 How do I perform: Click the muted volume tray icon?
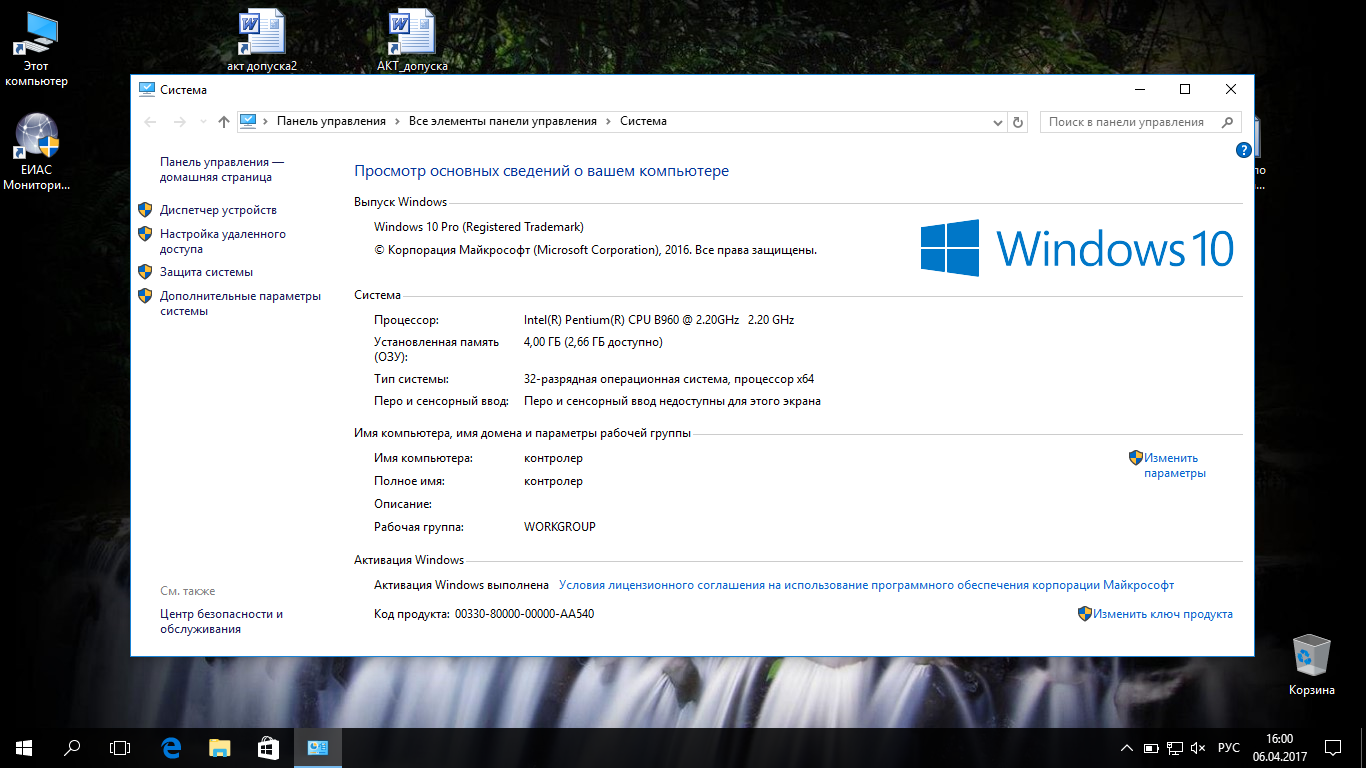point(1199,748)
